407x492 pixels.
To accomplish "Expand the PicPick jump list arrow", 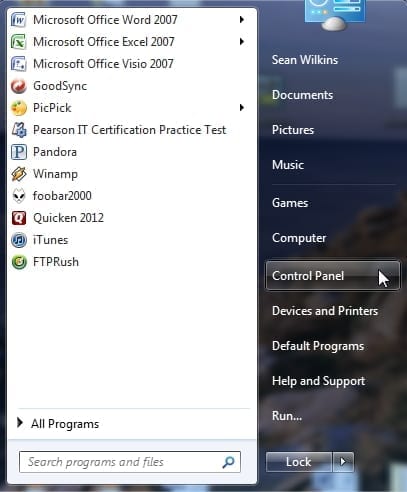I will click(242, 108).
